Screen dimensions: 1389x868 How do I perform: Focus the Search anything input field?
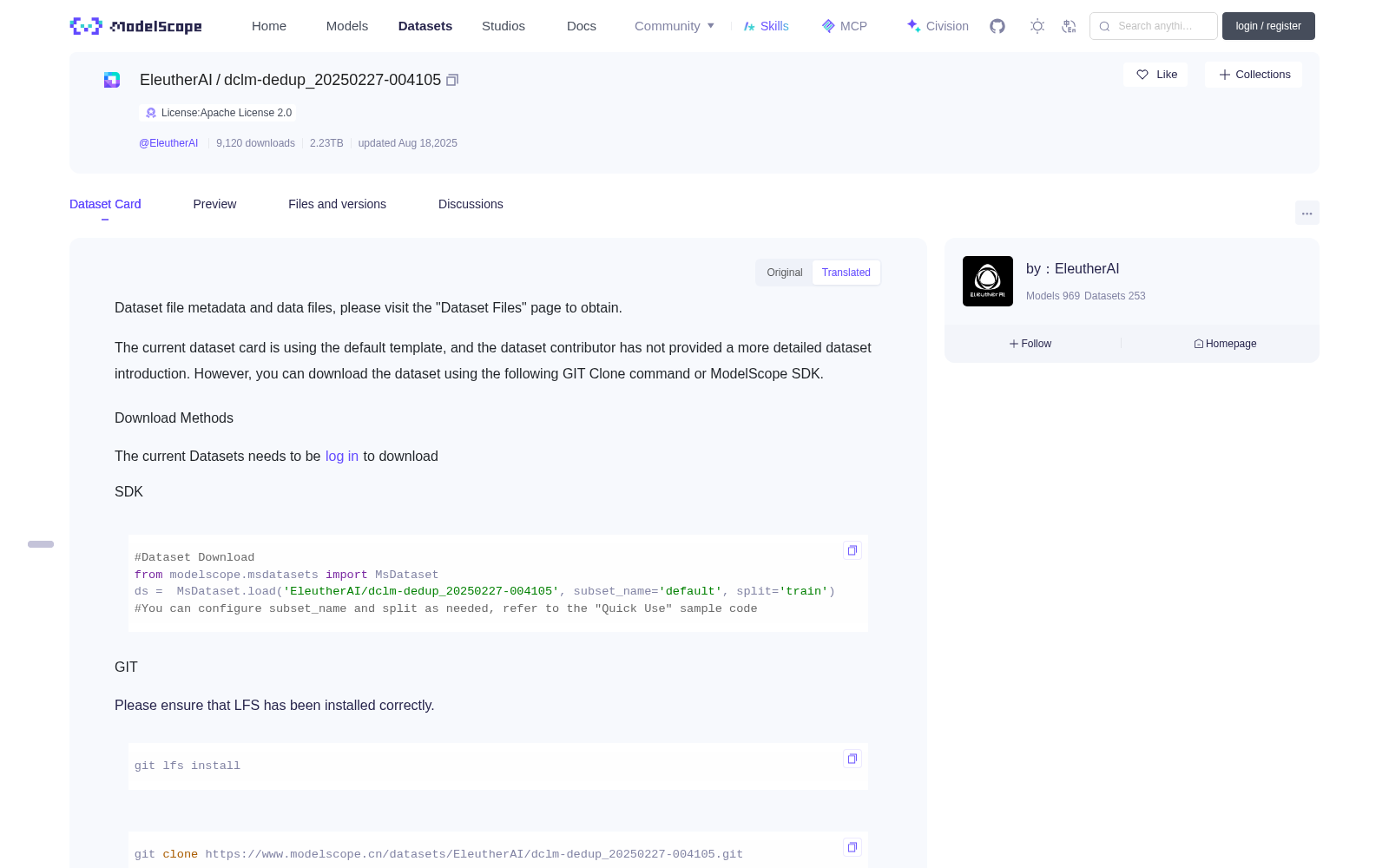click(x=1154, y=26)
